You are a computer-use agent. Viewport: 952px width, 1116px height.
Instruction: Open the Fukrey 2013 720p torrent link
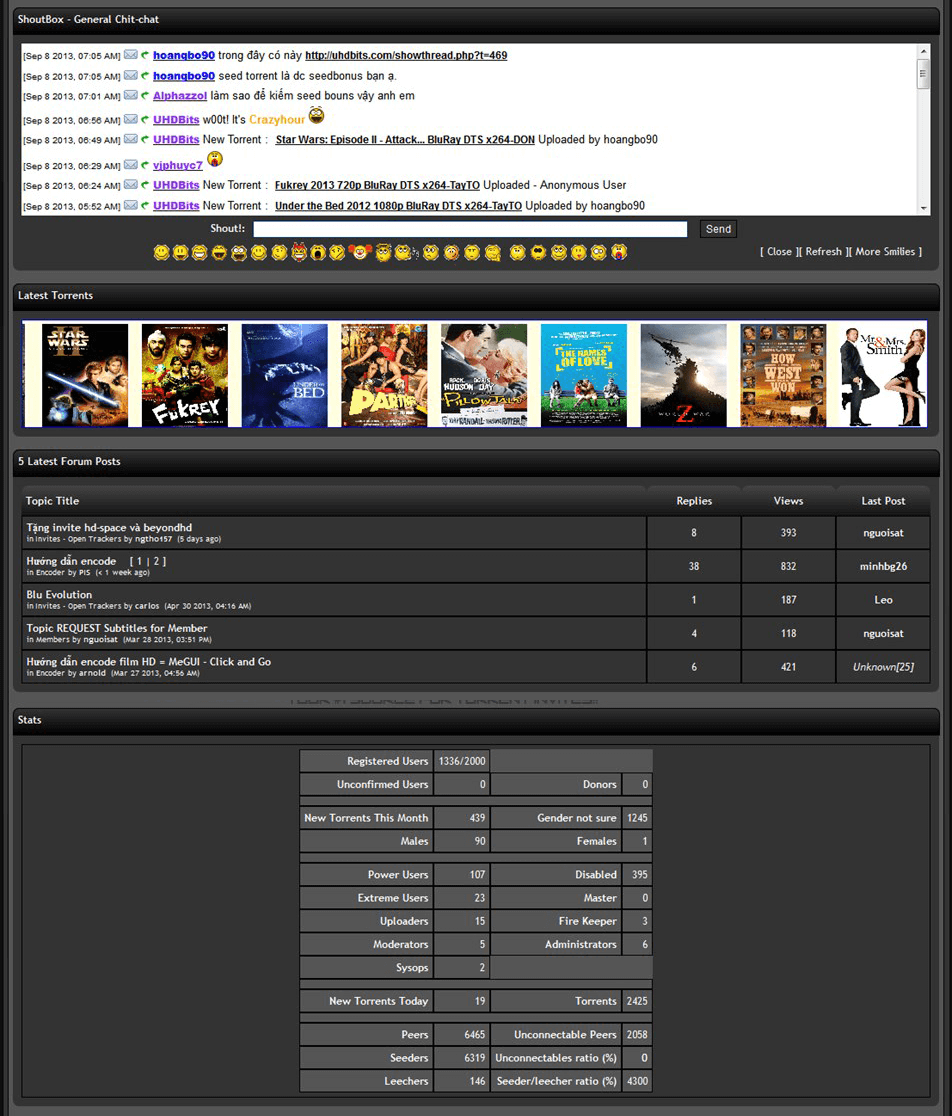(377, 185)
